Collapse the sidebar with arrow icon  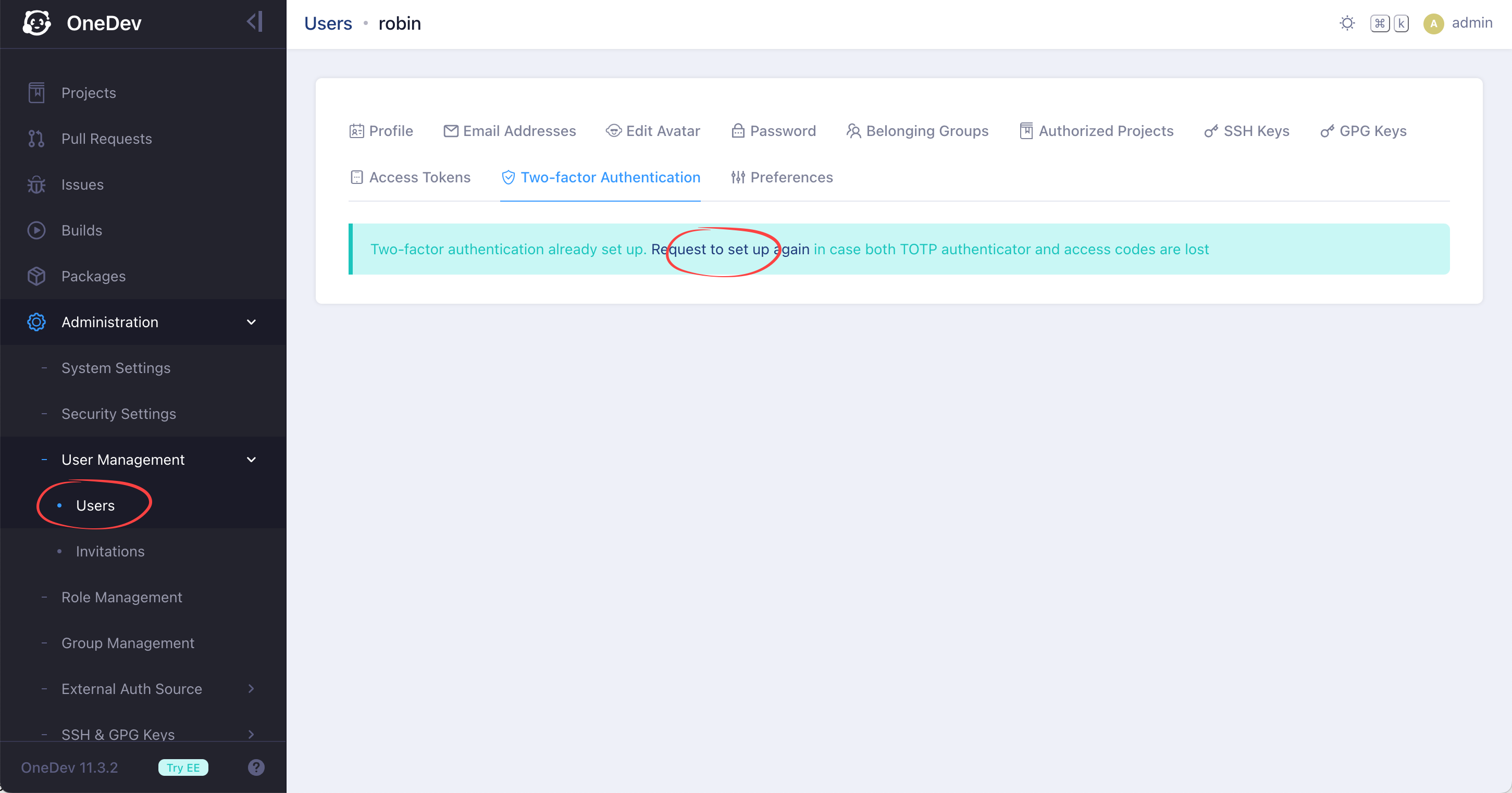(x=255, y=22)
